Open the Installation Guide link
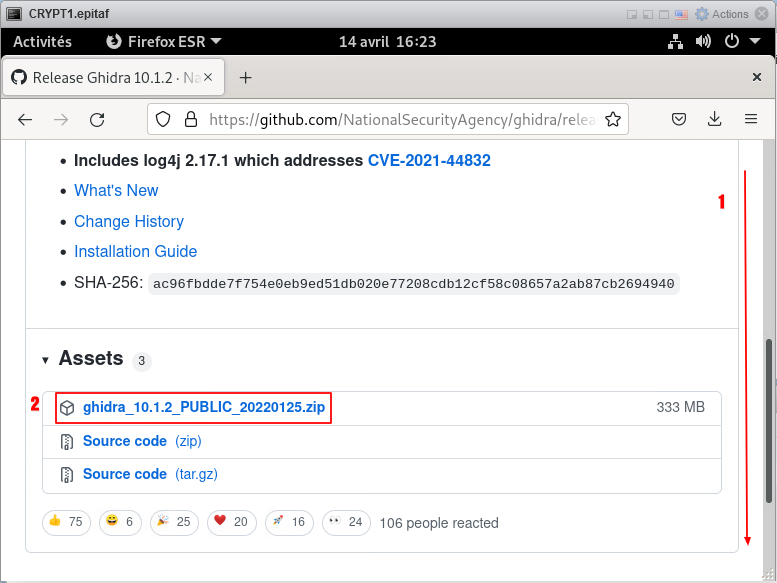 click(135, 252)
